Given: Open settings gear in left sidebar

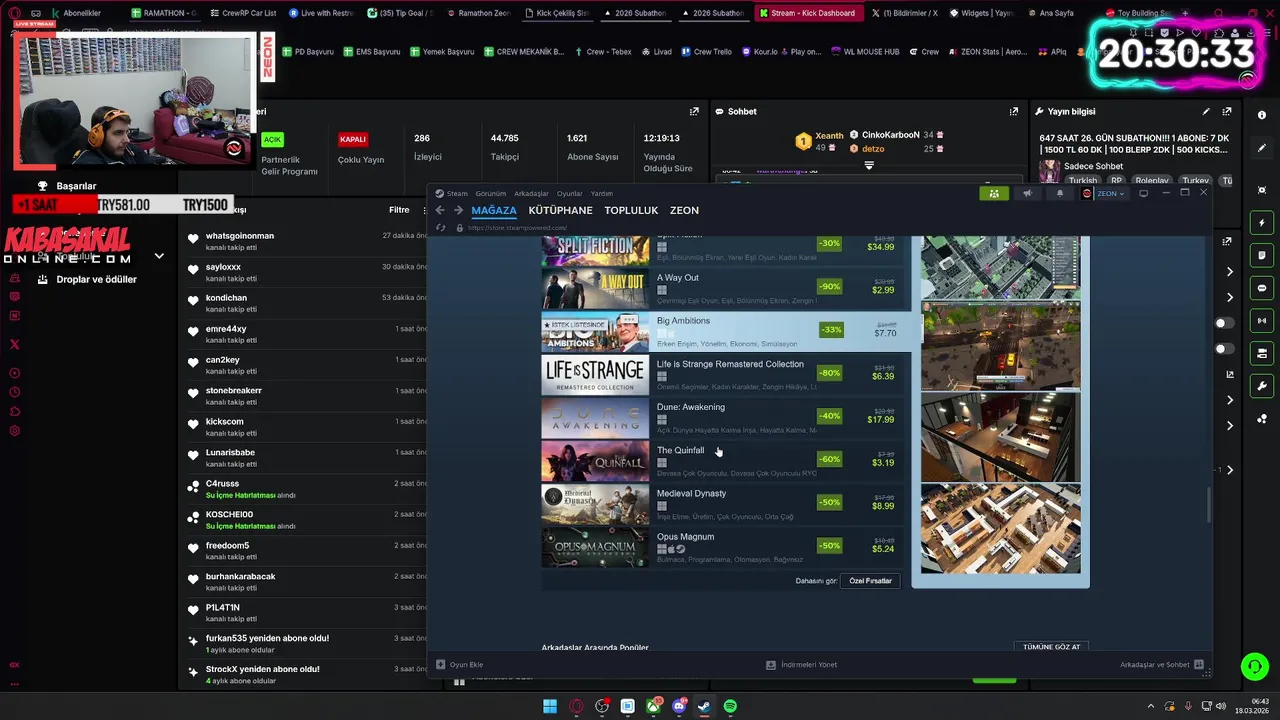Looking at the screenshot, I should coord(14,431).
